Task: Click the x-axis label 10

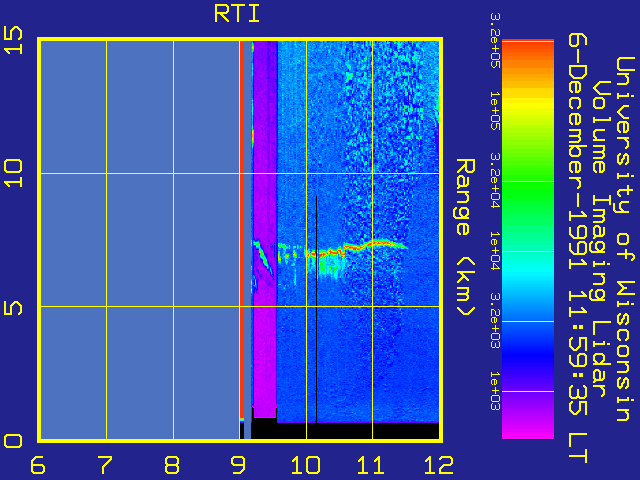Action: tap(306, 465)
